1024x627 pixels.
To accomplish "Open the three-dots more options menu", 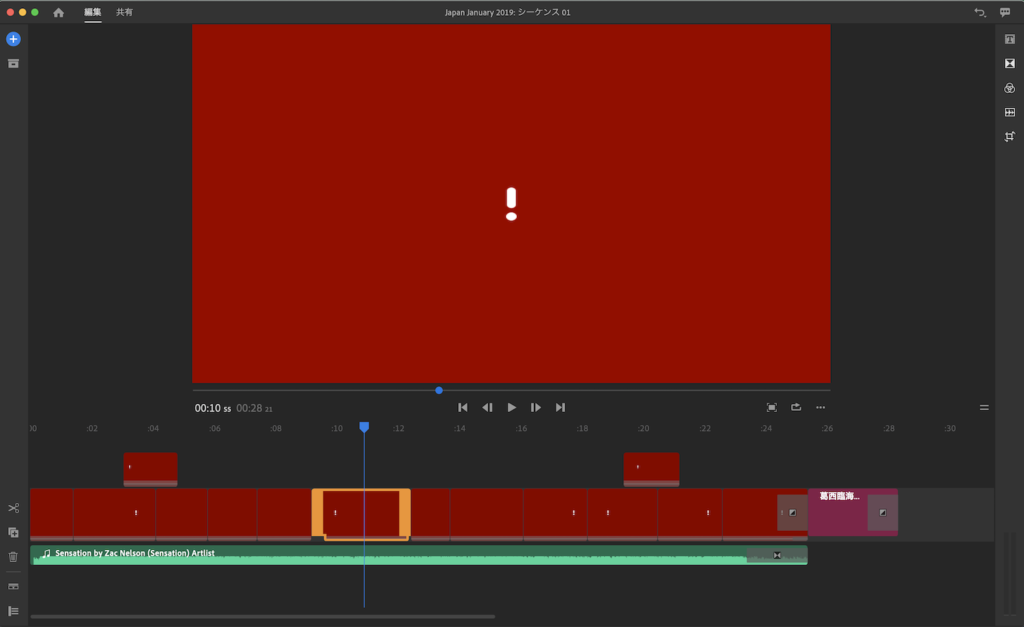I will (821, 407).
